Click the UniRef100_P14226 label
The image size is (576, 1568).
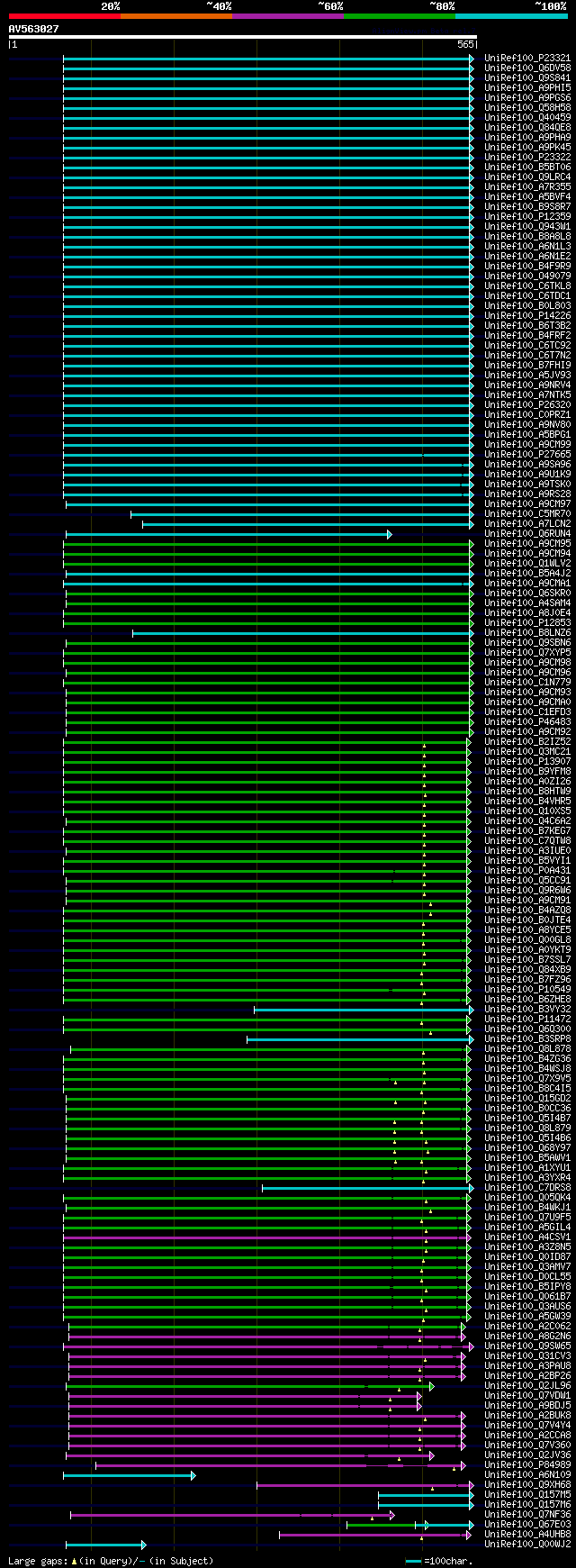[527, 315]
